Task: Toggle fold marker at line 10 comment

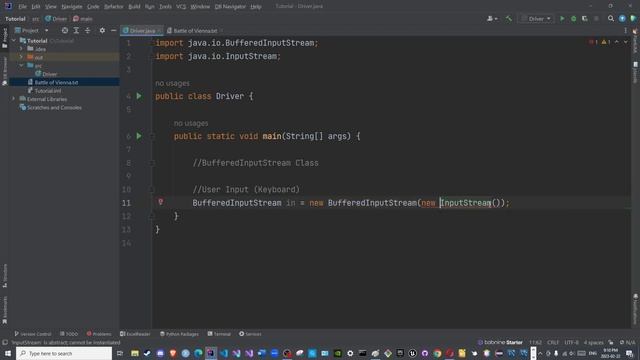Action: (151, 189)
